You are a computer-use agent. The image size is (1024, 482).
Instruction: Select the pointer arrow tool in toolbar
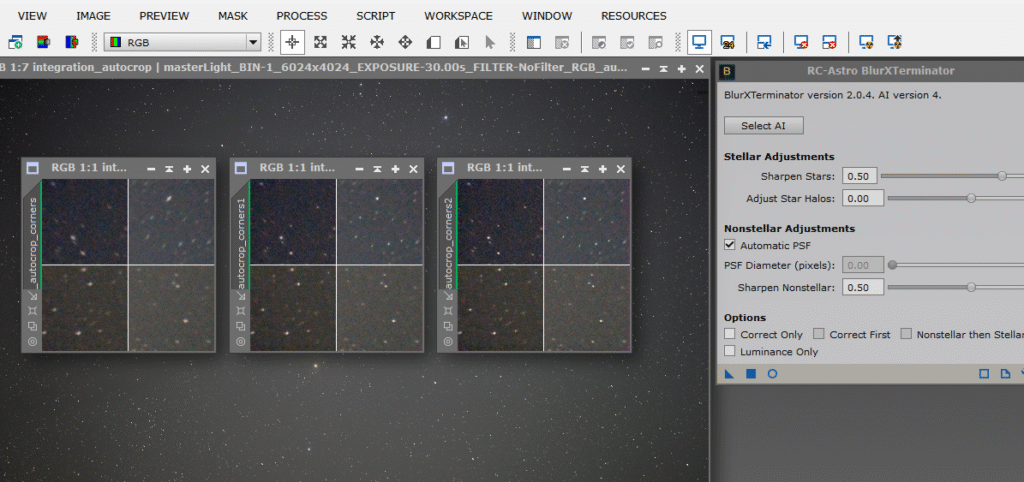tap(490, 42)
